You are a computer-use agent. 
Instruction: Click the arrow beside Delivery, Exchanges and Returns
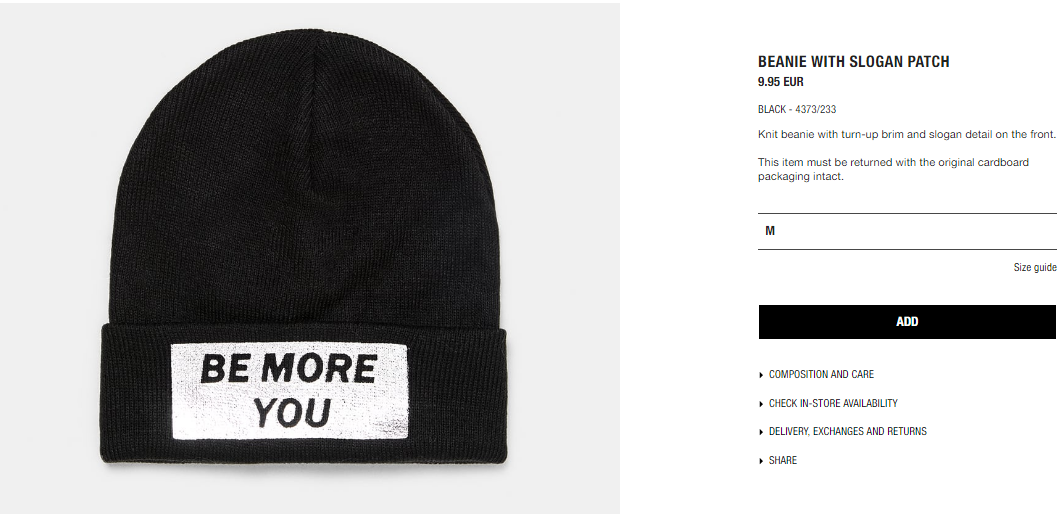(x=762, y=432)
